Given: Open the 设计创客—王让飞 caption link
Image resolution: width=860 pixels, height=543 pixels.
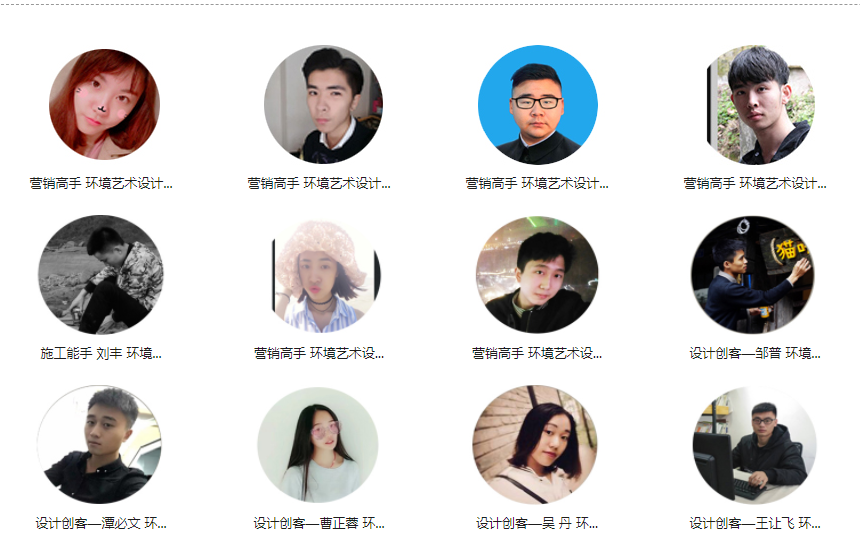Looking at the screenshot, I should (755, 523).
